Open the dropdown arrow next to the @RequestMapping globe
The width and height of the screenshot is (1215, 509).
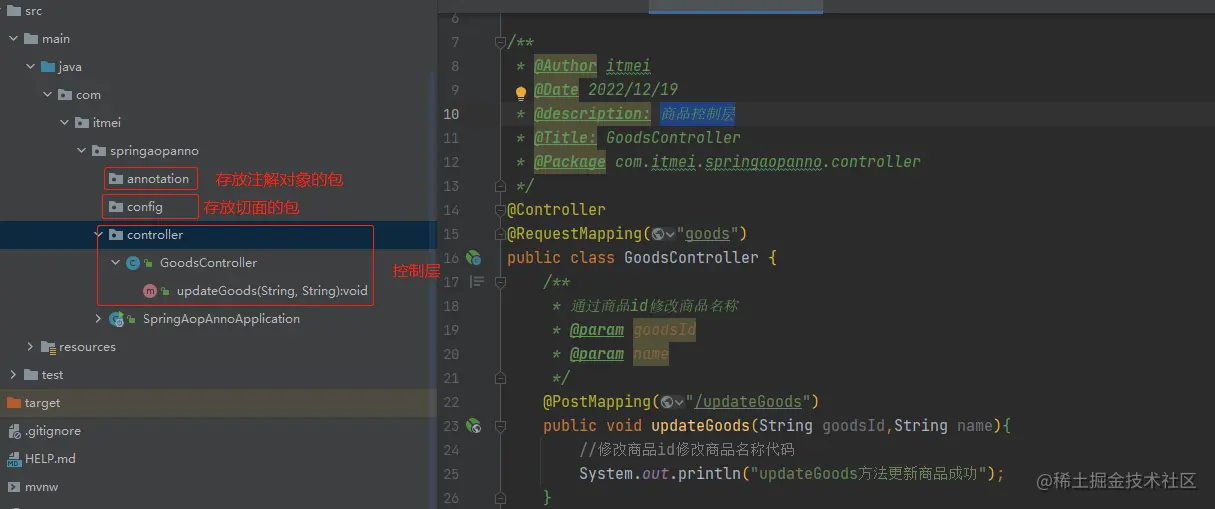671,234
